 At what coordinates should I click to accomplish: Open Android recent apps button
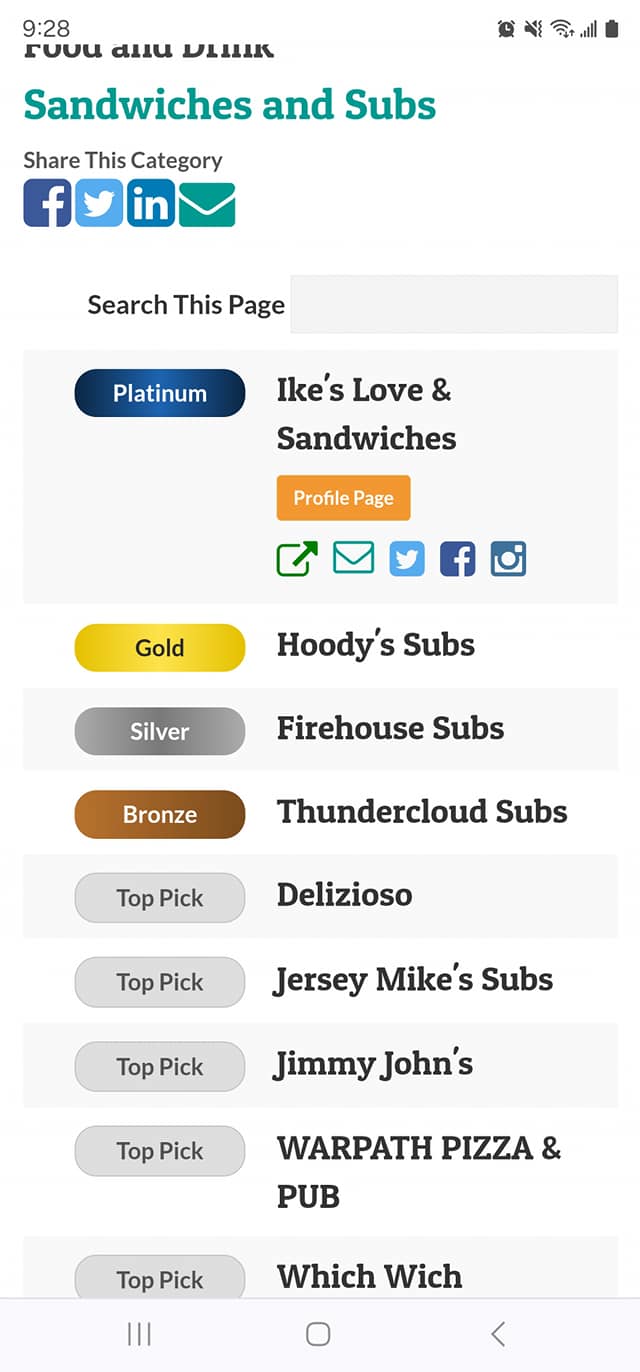139,1333
